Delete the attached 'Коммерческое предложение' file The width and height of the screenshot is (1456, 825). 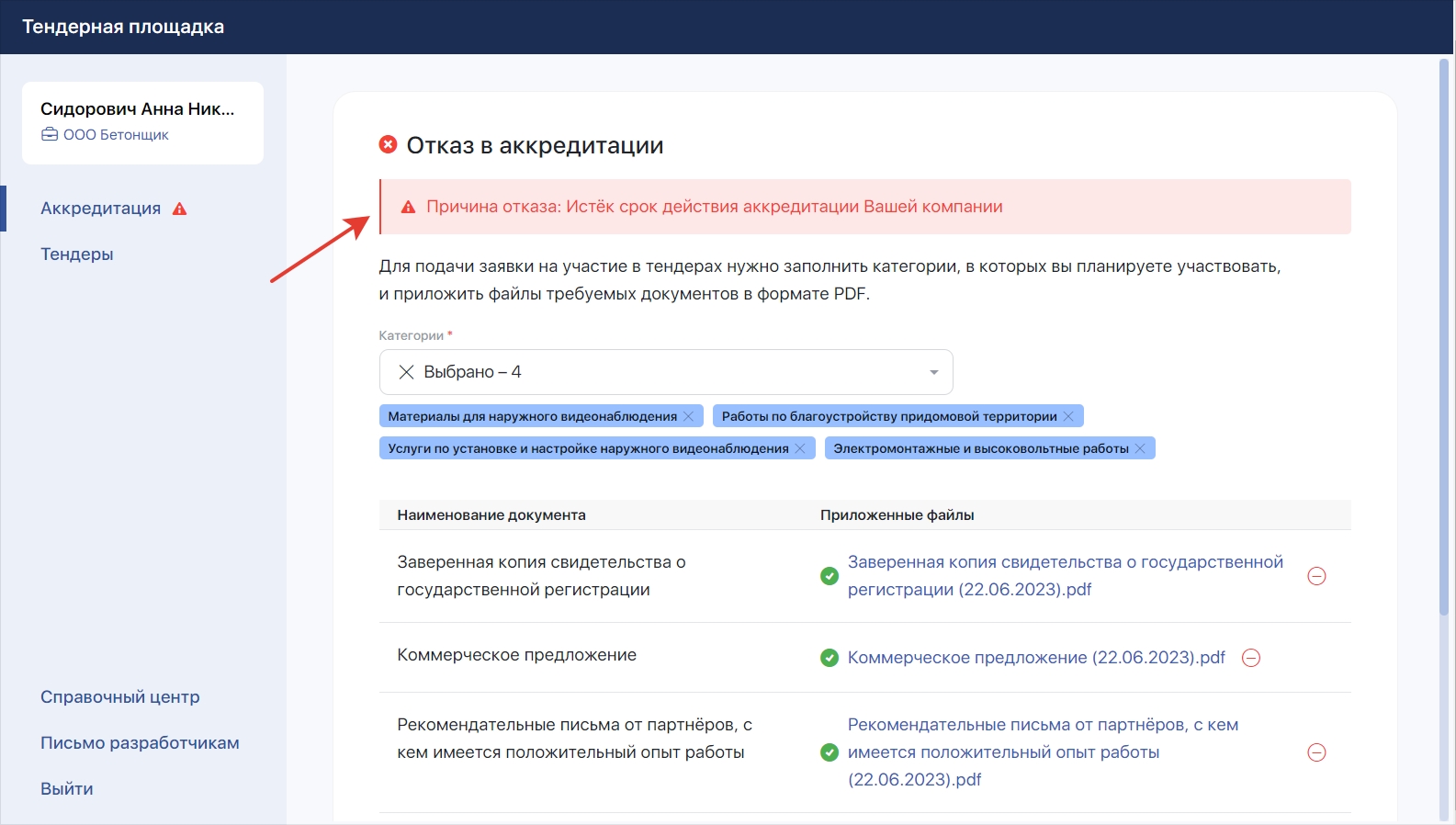[1251, 658]
